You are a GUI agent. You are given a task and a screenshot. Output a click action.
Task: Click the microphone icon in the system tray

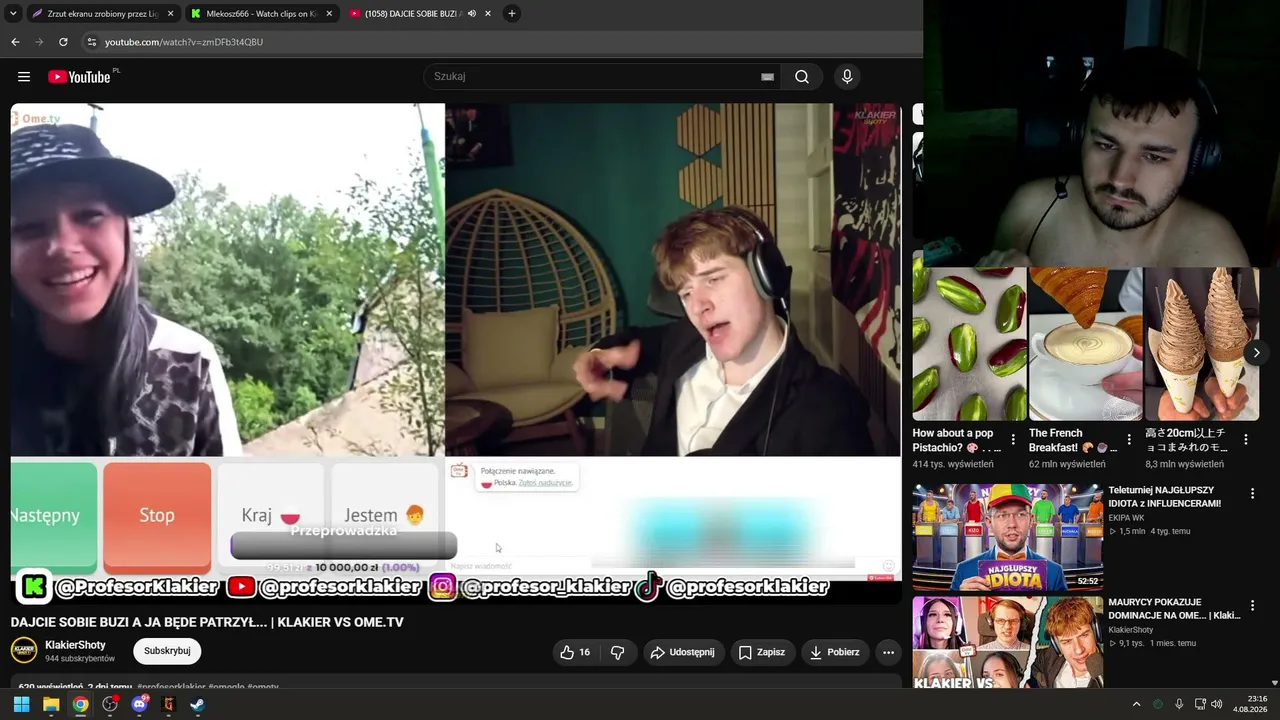pyautogui.click(x=1179, y=704)
